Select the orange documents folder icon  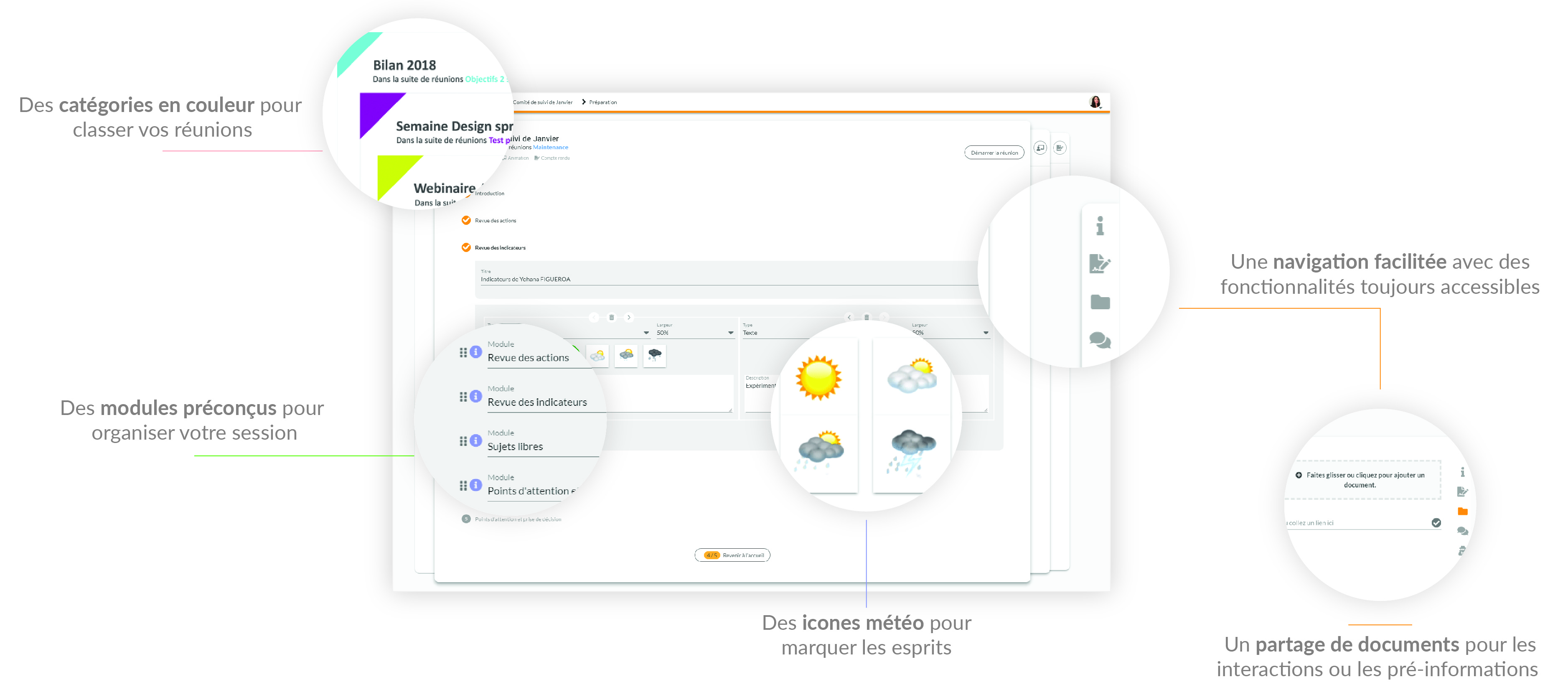(1463, 512)
